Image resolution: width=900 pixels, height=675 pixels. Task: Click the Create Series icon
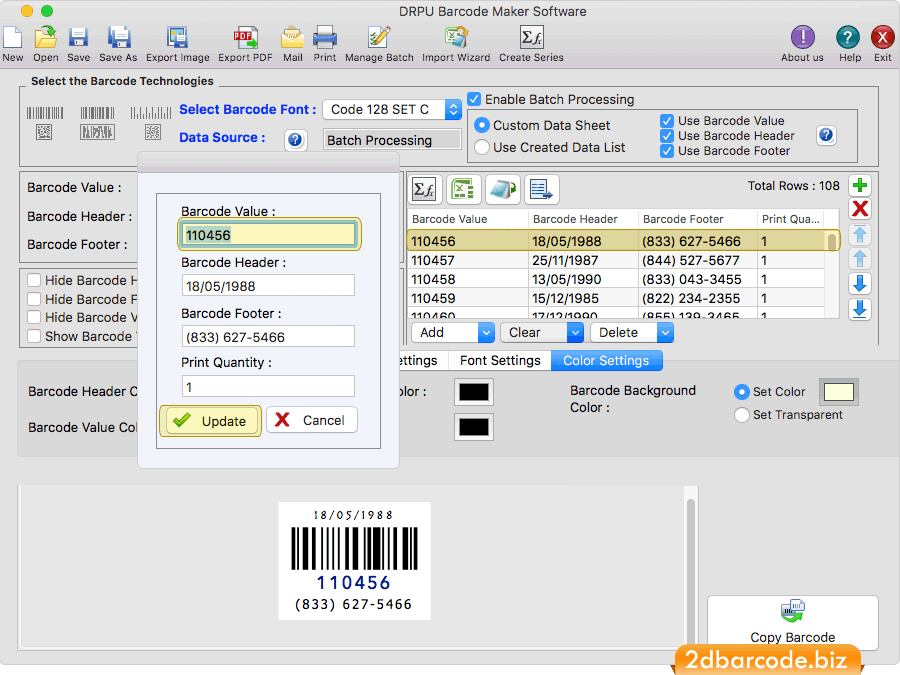pyautogui.click(x=531, y=37)
